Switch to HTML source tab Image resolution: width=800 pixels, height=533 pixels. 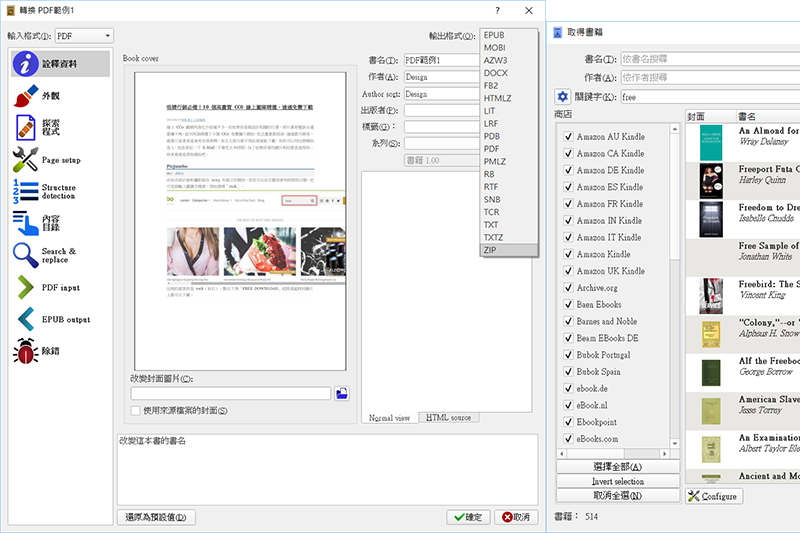[448, 418]
